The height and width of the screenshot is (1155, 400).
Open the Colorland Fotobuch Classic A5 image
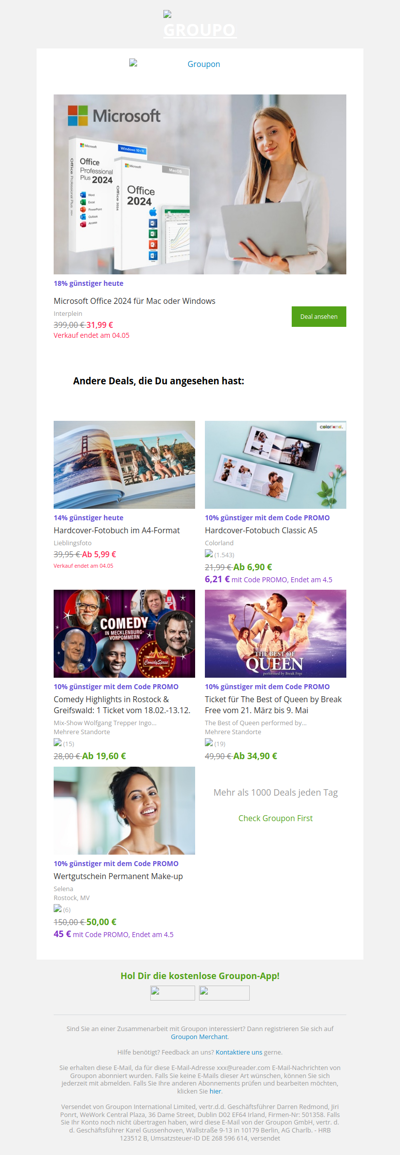(276, 465)
